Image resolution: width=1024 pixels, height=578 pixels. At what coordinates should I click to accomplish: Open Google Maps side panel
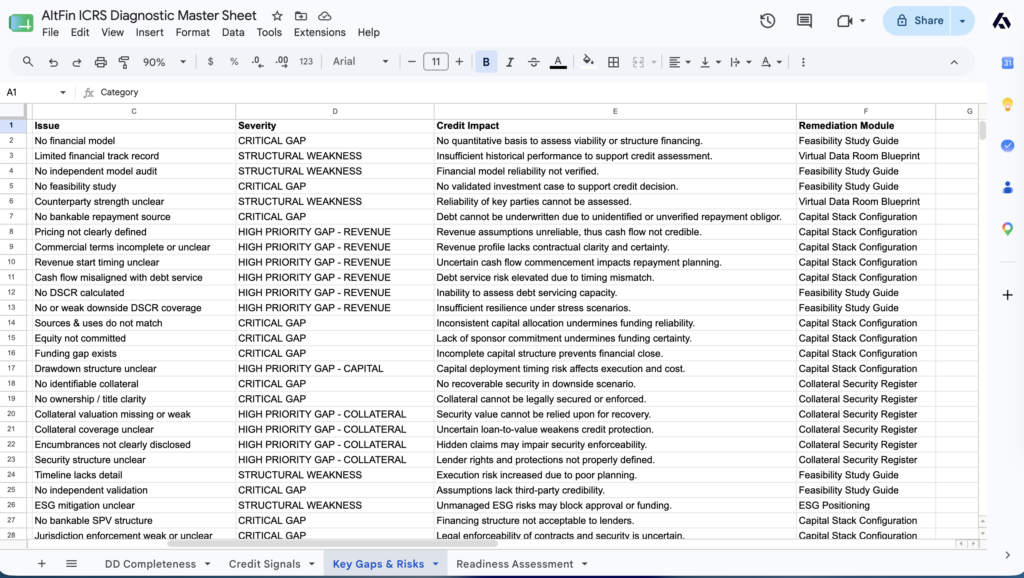point(1008,229)
